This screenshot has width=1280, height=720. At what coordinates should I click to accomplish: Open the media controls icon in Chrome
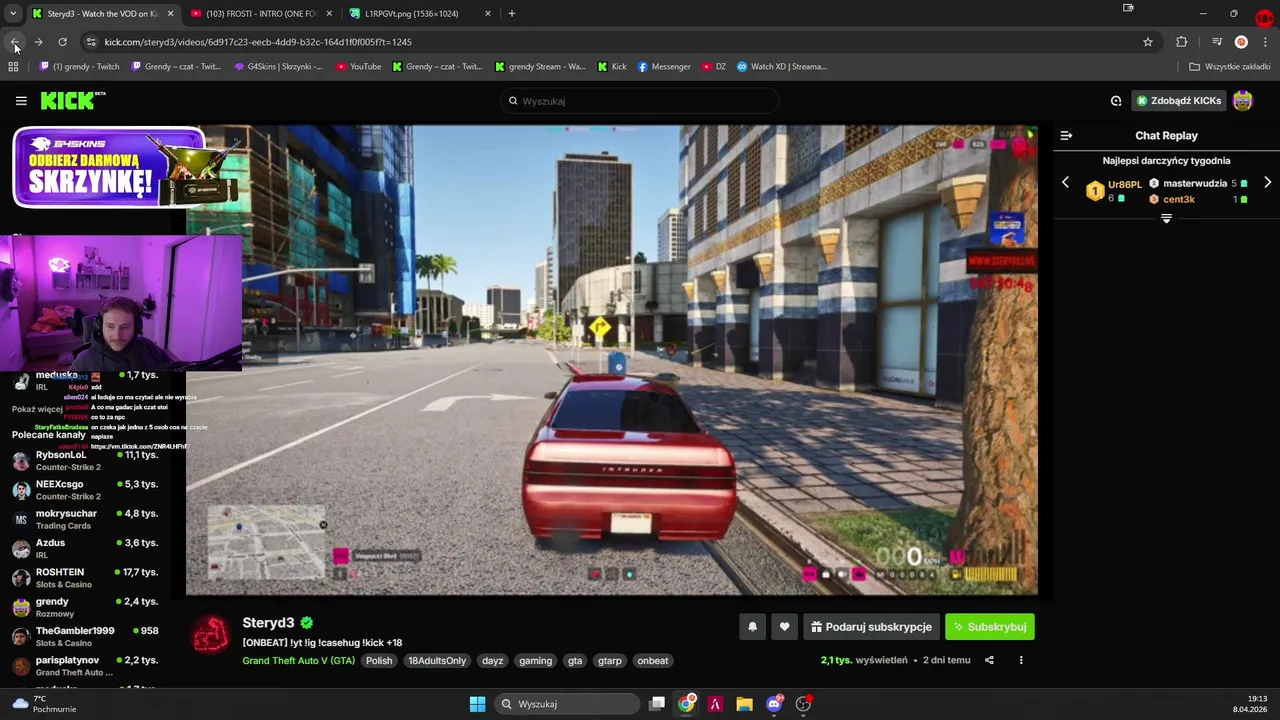click(x=1217, y=42)
